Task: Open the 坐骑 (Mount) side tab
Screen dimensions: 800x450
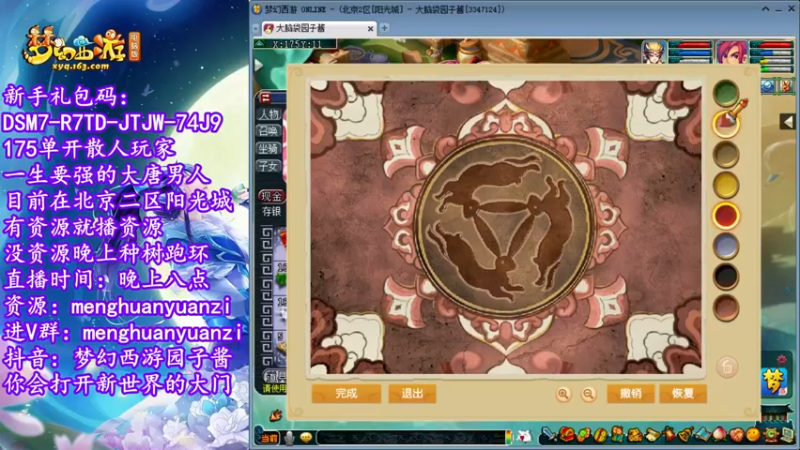Action: click(x=268, y=149)
